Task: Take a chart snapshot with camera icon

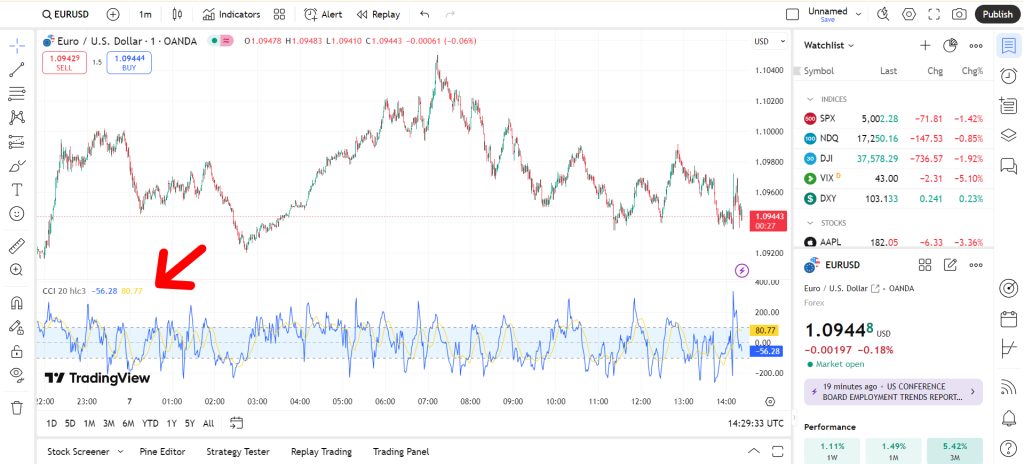Action: [959, 14]
